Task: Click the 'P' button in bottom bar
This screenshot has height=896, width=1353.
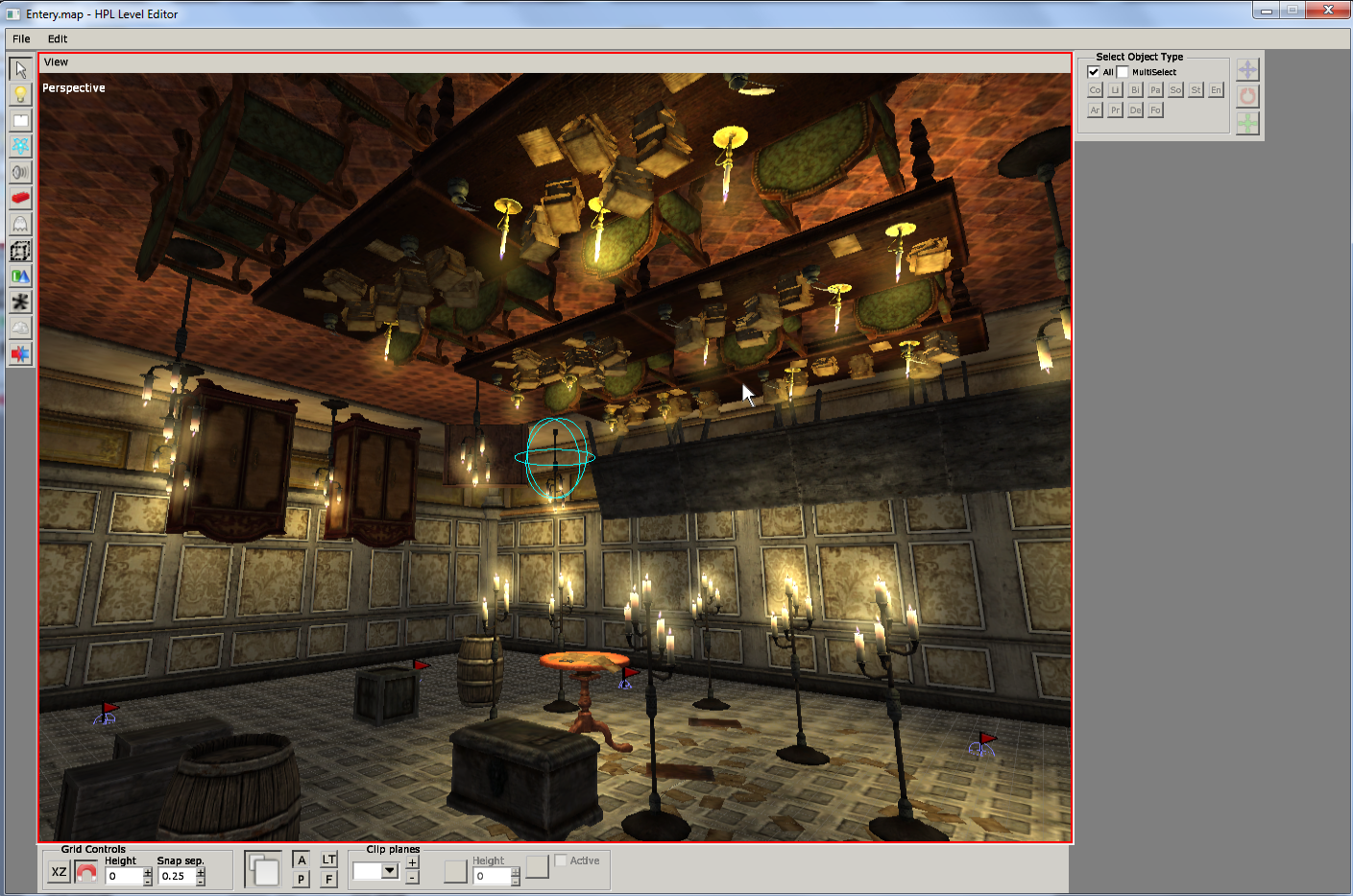Action: 302,879
